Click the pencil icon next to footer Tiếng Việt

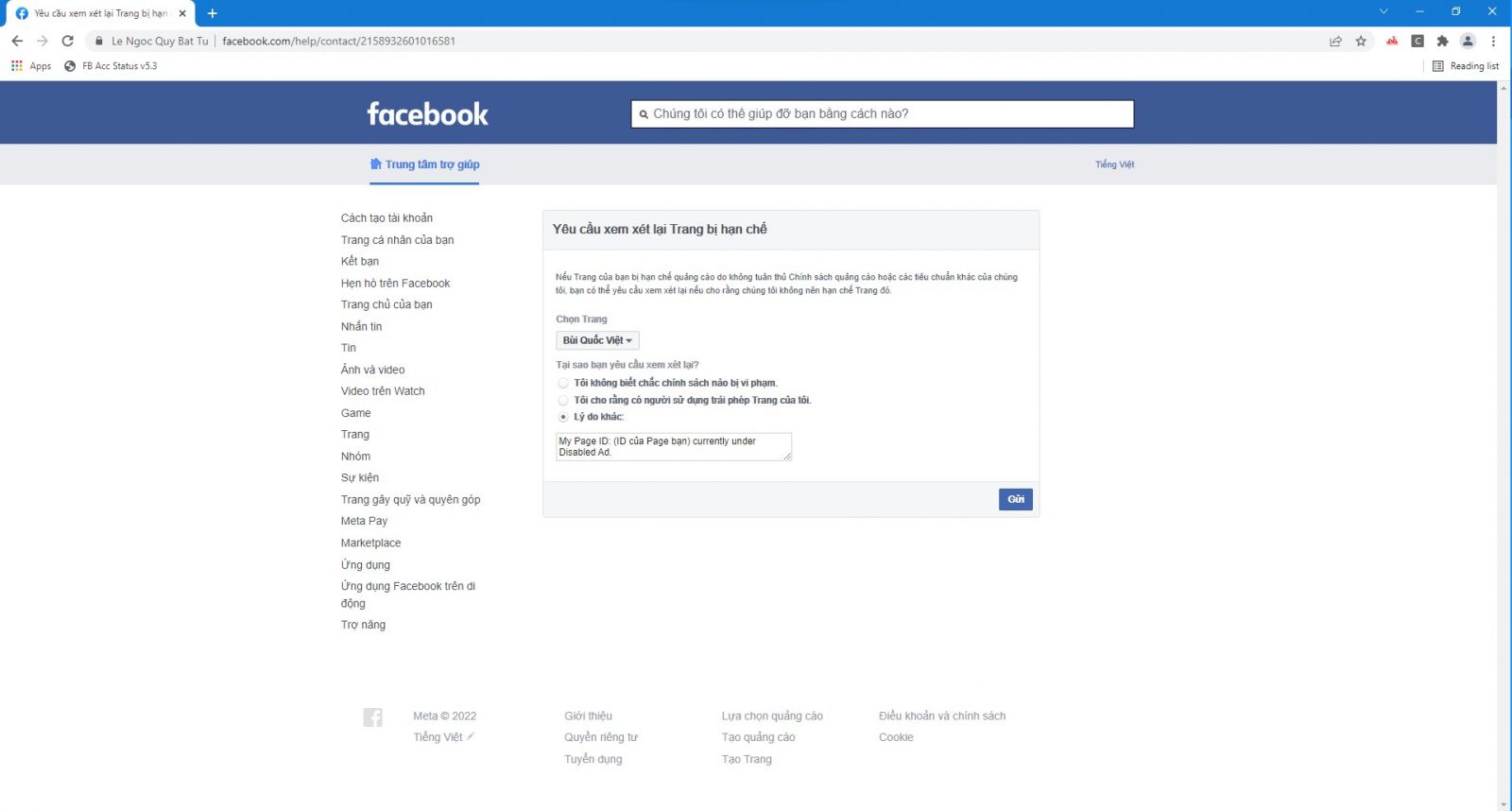tap(470, 736)
